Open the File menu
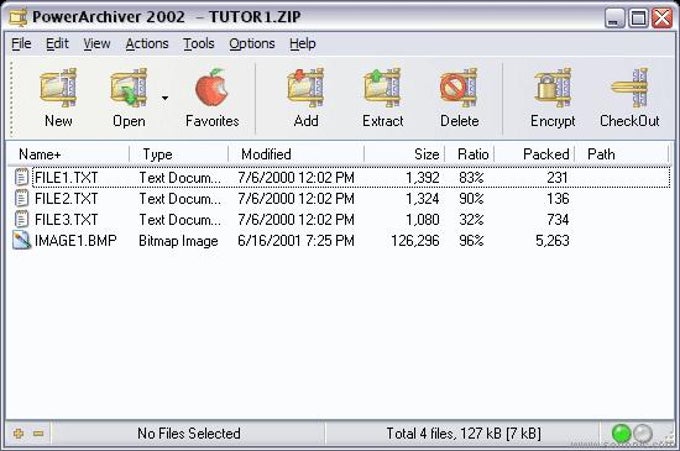 coord(21,44)
